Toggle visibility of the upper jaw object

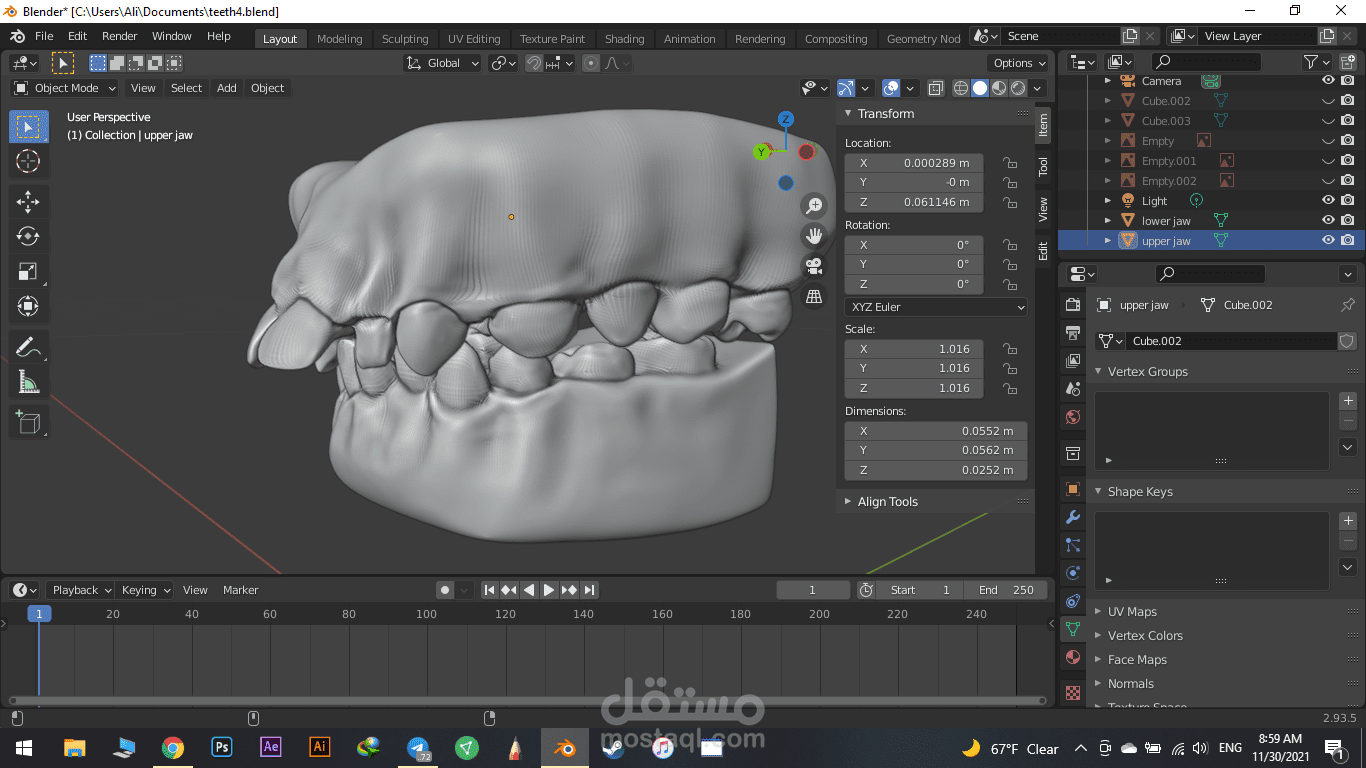click(x=1328, y=241)
